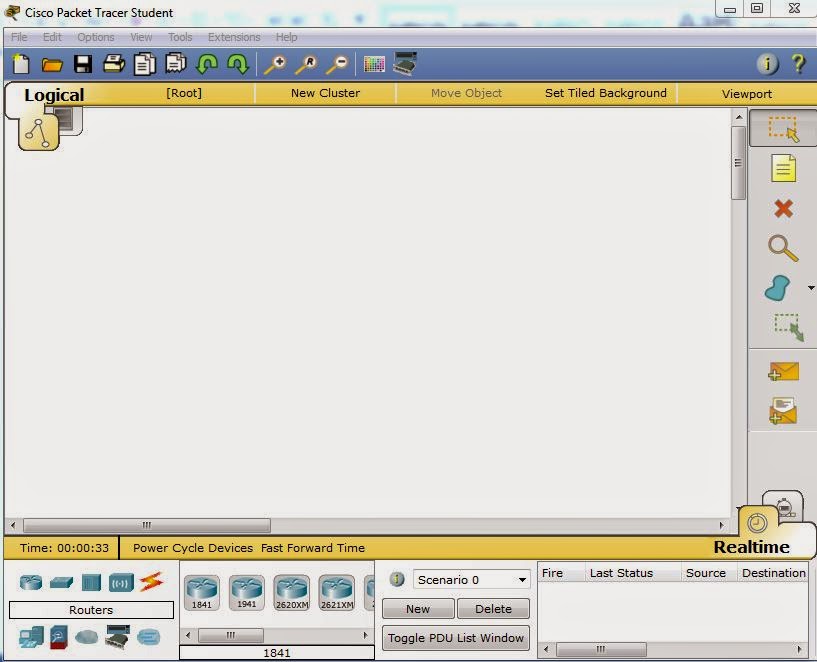Choose the Place Note tool
The height and width of the screenshot is (662, 817).
[x=783, y=168]
